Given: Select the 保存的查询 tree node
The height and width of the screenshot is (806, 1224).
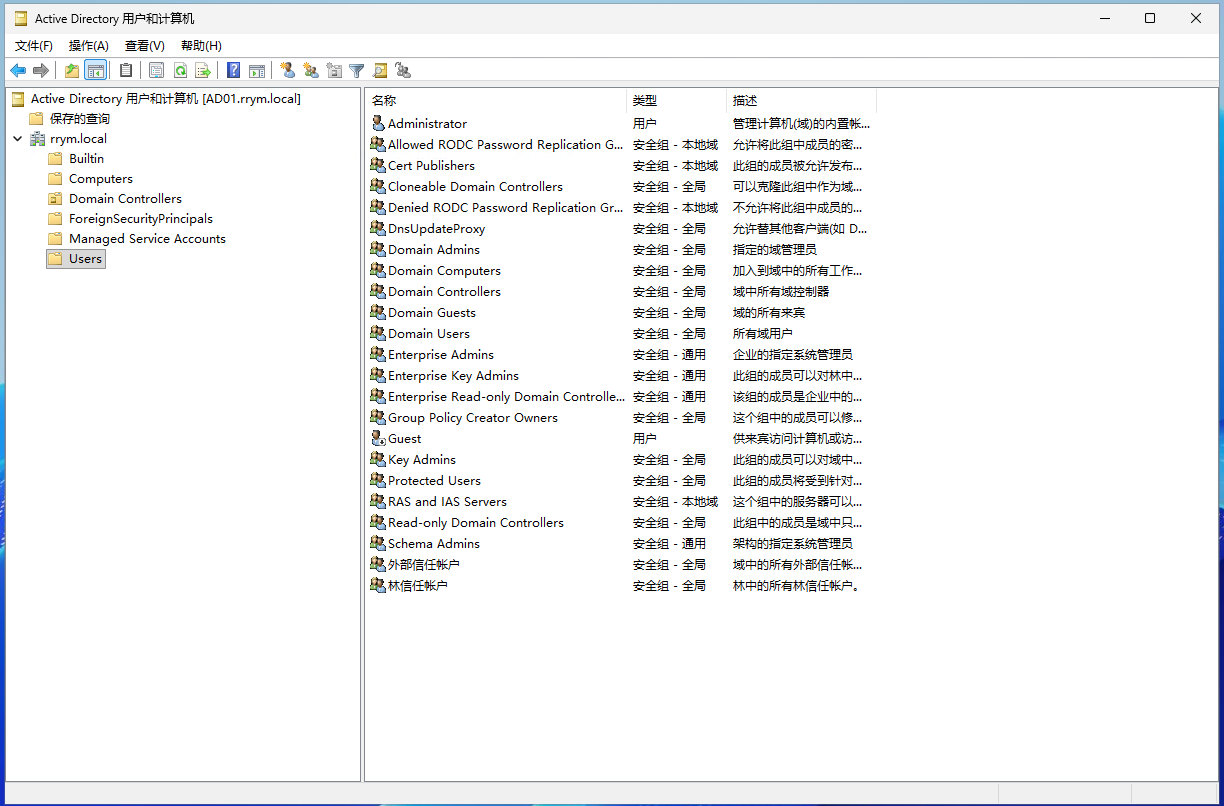Looking at the screenshot, I should pyautogui.click(x=80, y=119).
